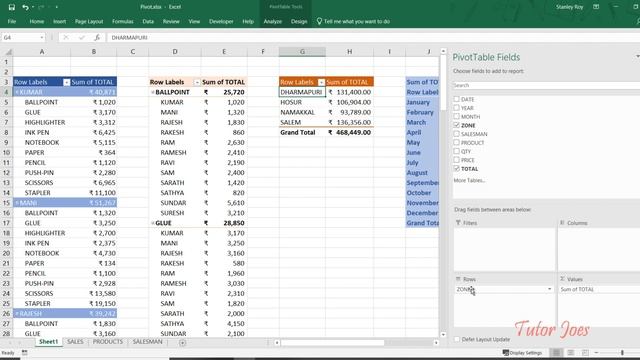Click the Redo arrow icon
Viewport: 640px width, 360px height.
pyautogui.click(x=41, y=7)
